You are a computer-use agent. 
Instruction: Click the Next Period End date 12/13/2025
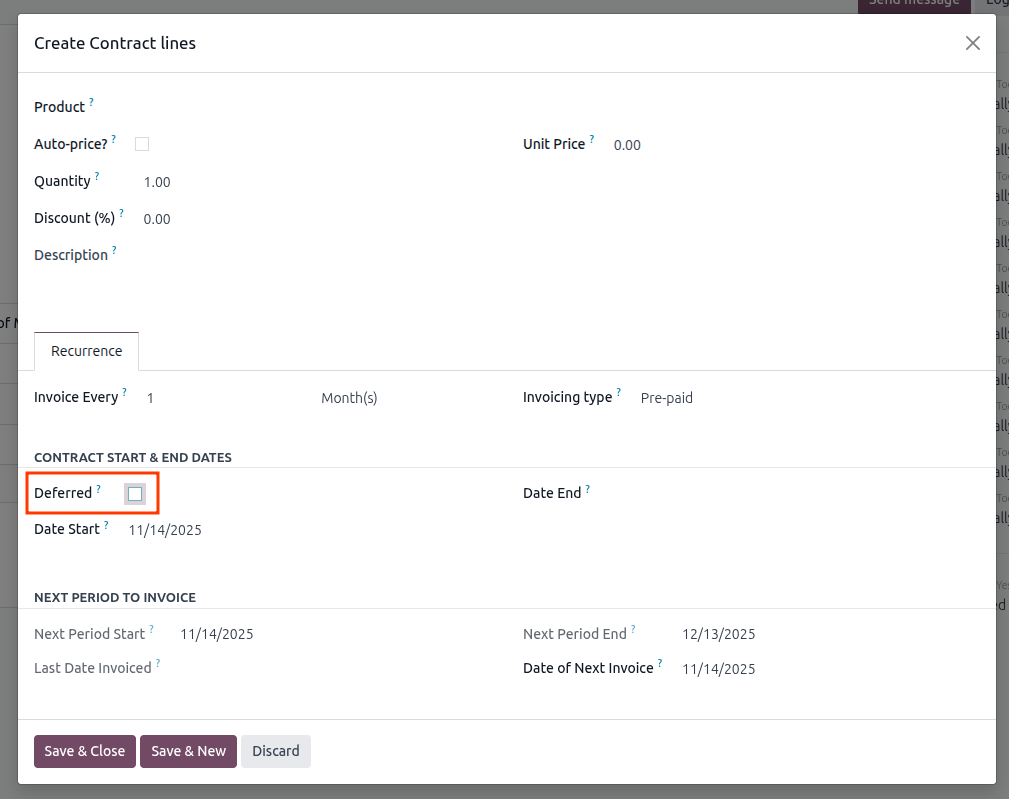pos(719,634)
